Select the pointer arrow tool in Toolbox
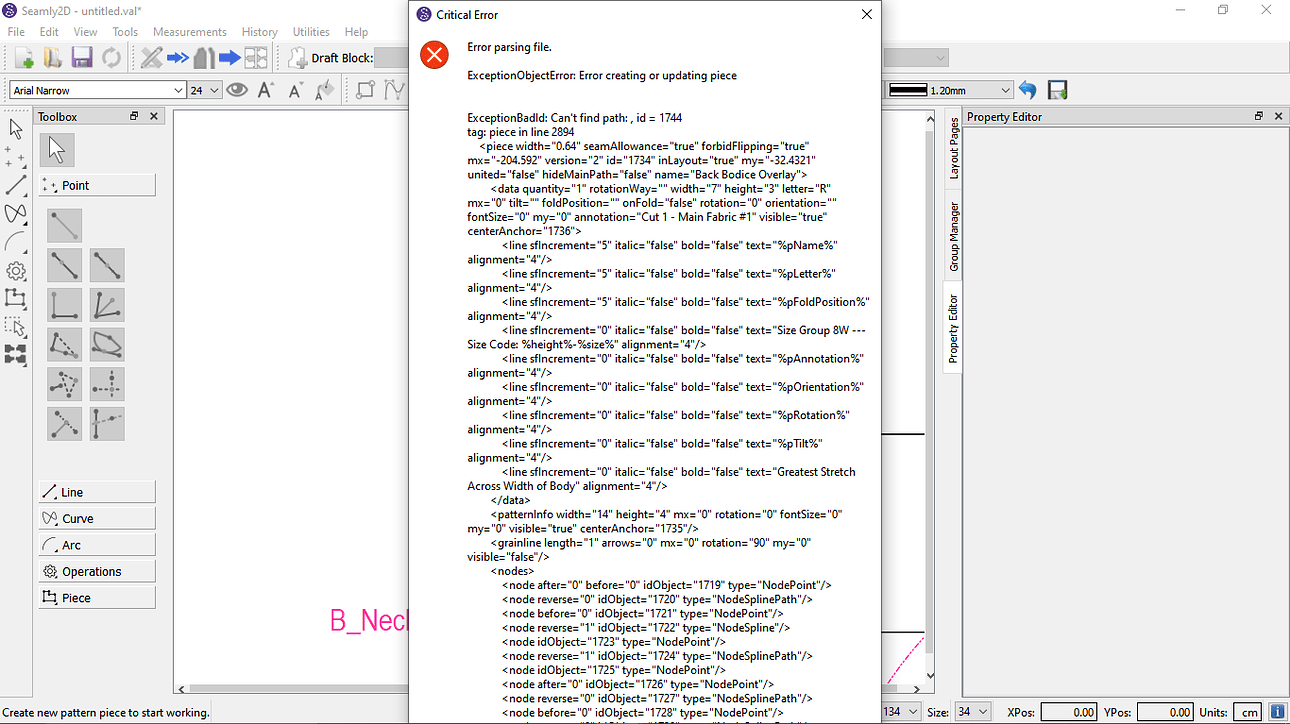The image size is (1290, 724). [57, 150]
